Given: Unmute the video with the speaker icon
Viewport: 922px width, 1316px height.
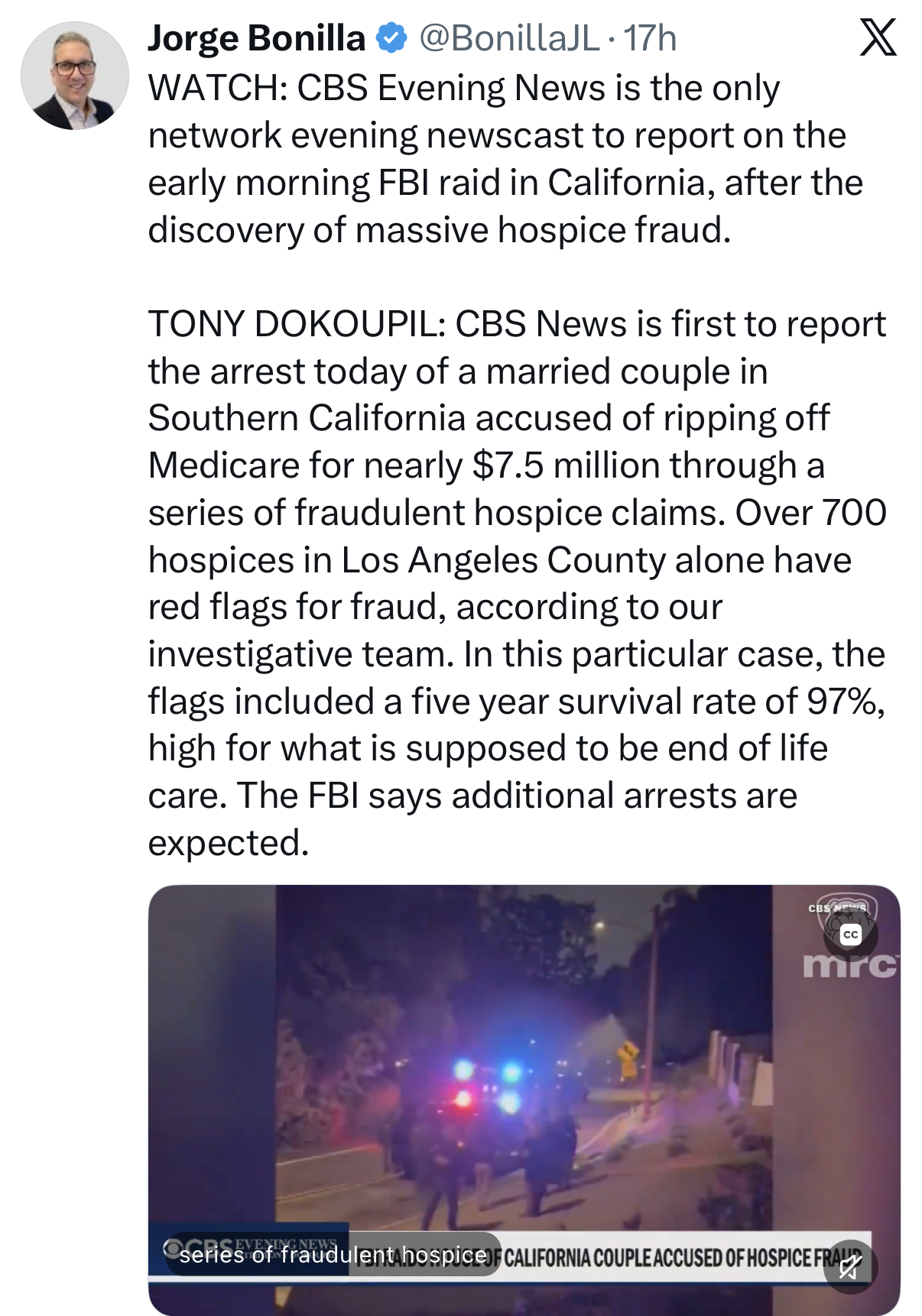Looking at the screenshot, I should click(x=850, y=1266).
